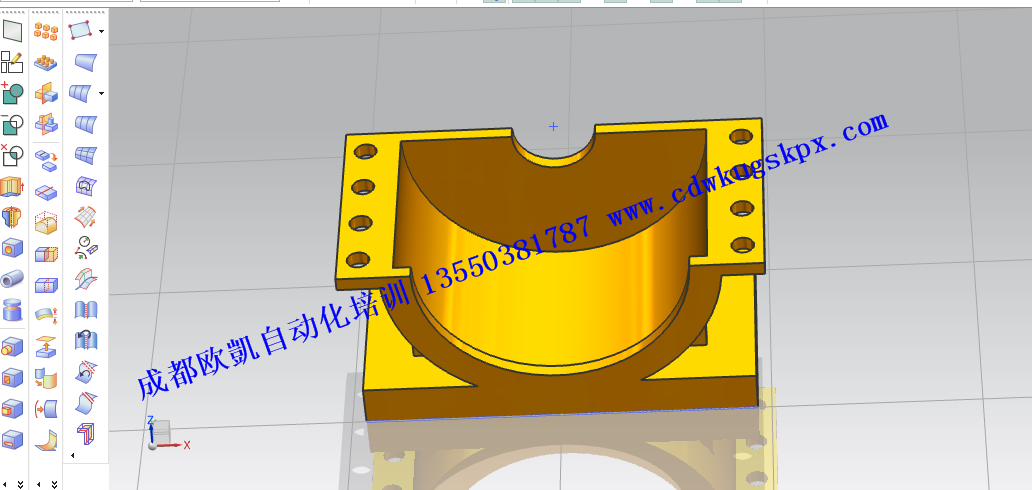Select the Trim Body block icon

coord(46,254)
